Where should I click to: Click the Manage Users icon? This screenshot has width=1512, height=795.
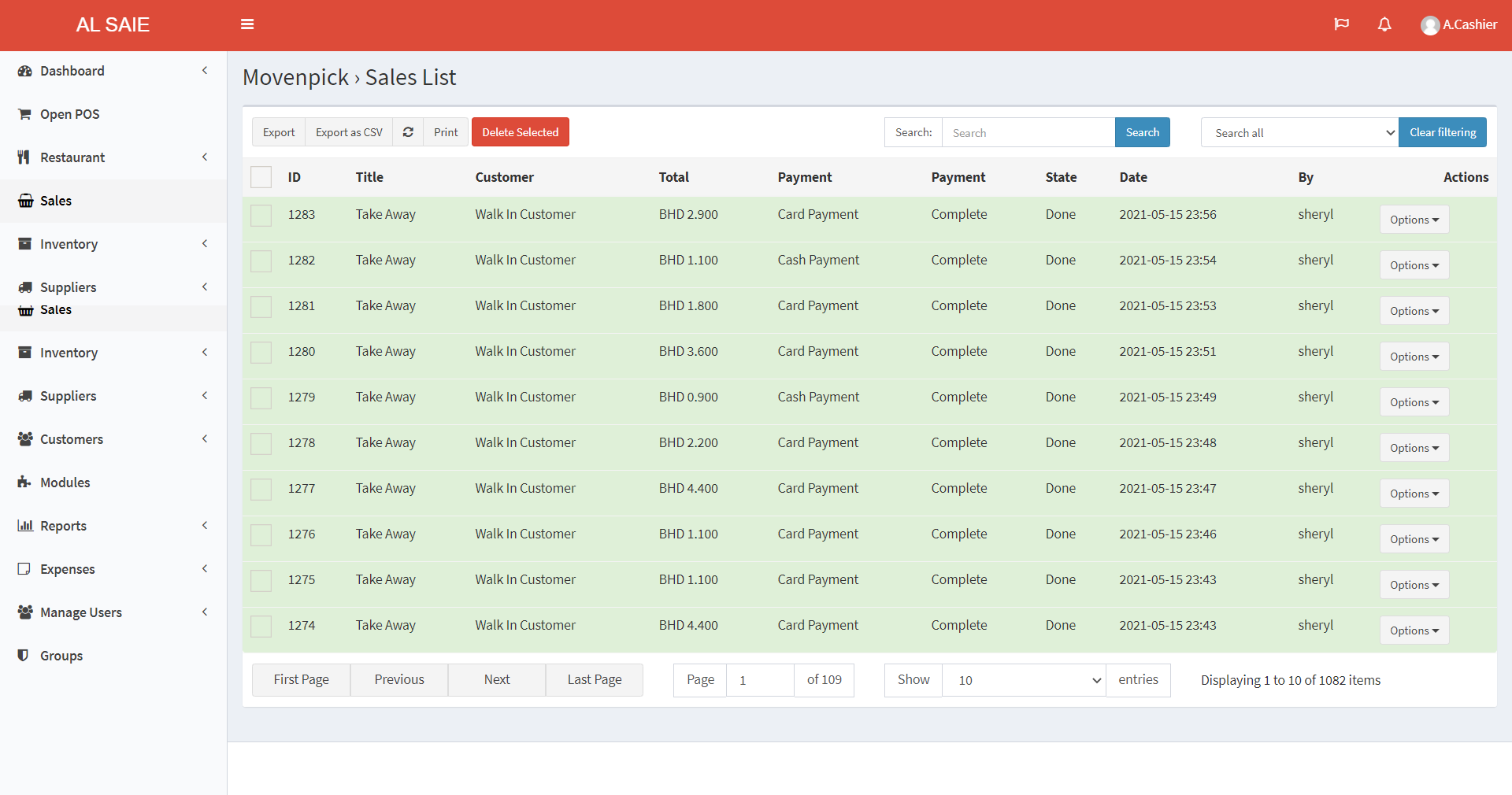(x=25, y=612)
